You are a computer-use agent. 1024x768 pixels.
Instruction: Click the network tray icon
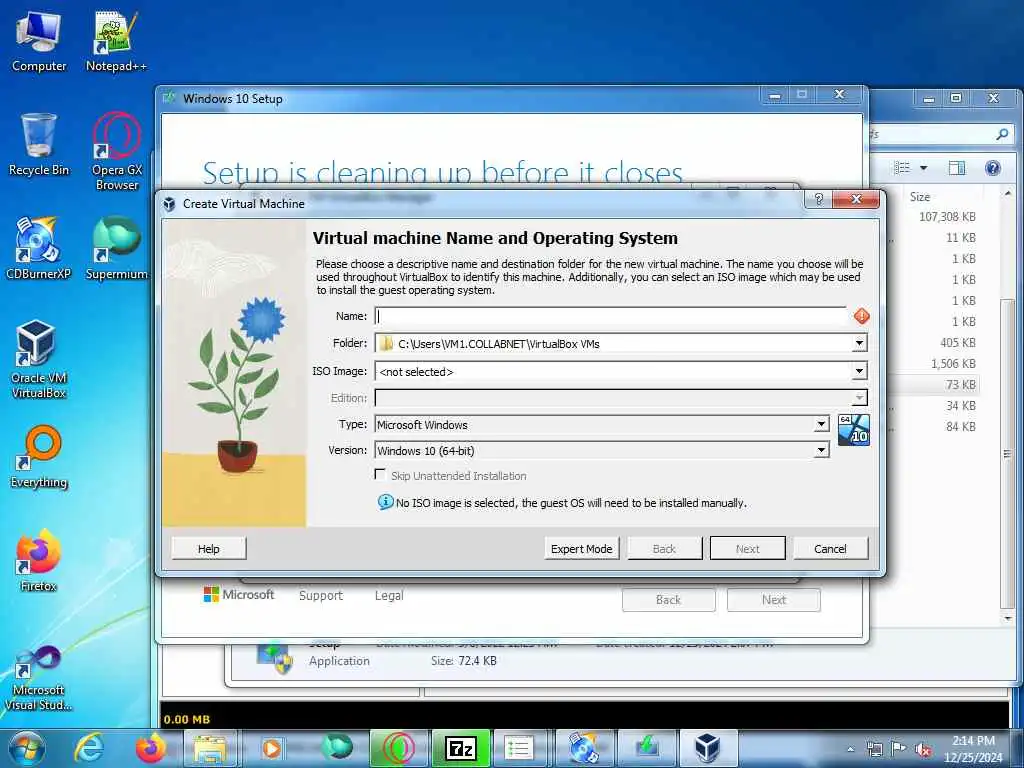tap(874, 749)
